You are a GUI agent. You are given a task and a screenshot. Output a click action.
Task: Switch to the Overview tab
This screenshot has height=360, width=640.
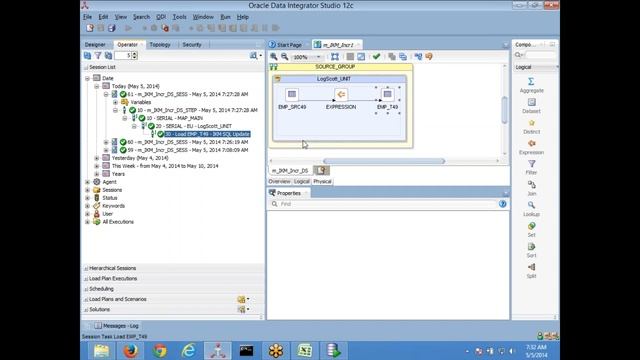click(279, 181)
